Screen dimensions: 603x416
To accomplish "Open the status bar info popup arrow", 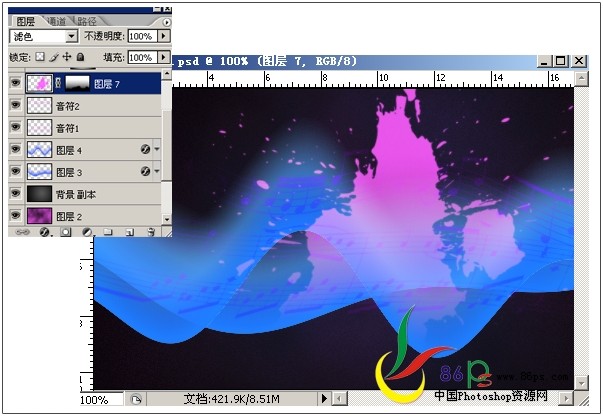I will point(324,399).
